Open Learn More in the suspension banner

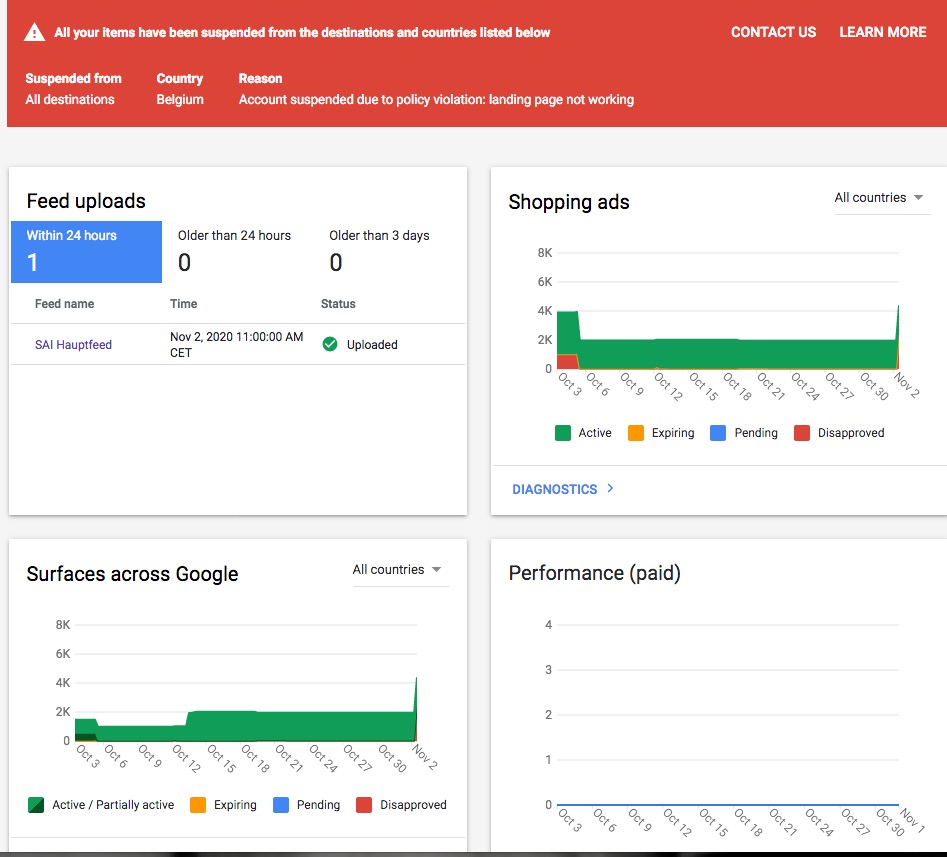pos(882,32)
